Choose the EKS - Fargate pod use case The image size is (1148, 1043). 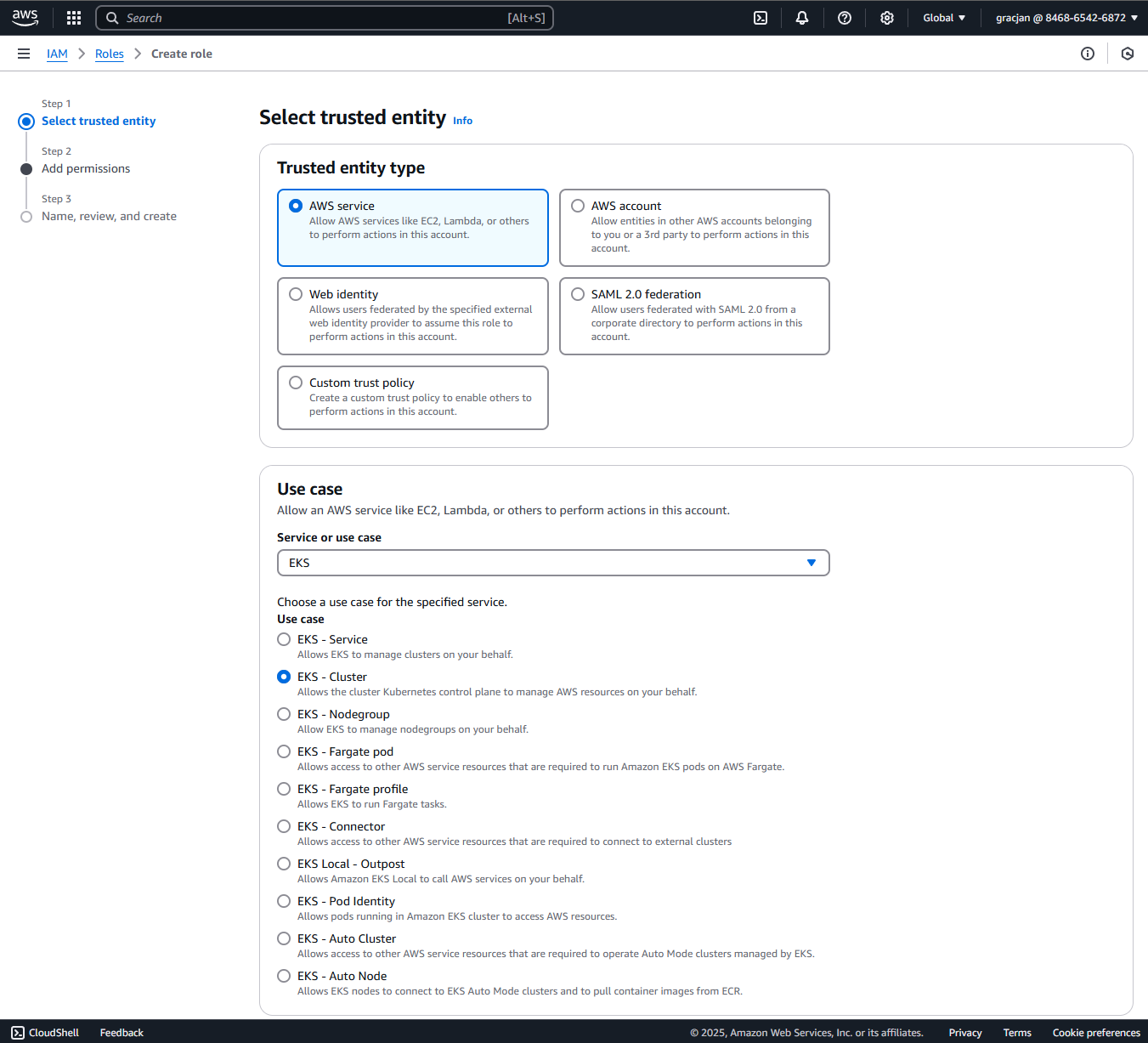[x=284, y=751]
